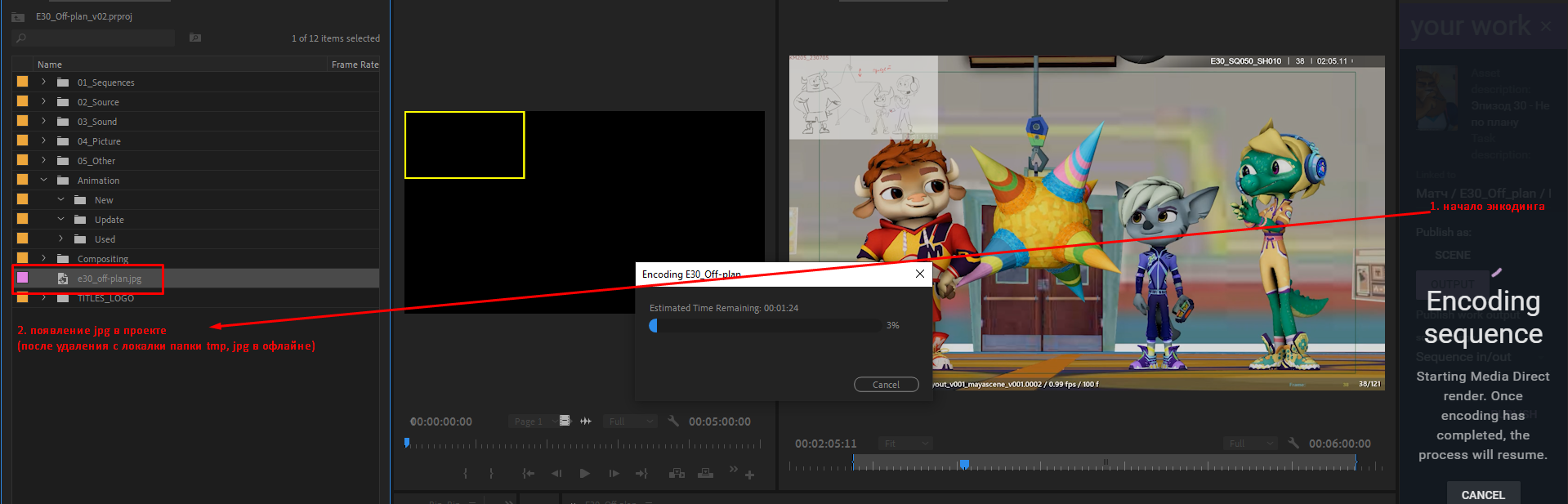The height and width of the screenshot is (504, 1568).
Task: Click the Program monitor playhead marker
Action: coord(964,464)
